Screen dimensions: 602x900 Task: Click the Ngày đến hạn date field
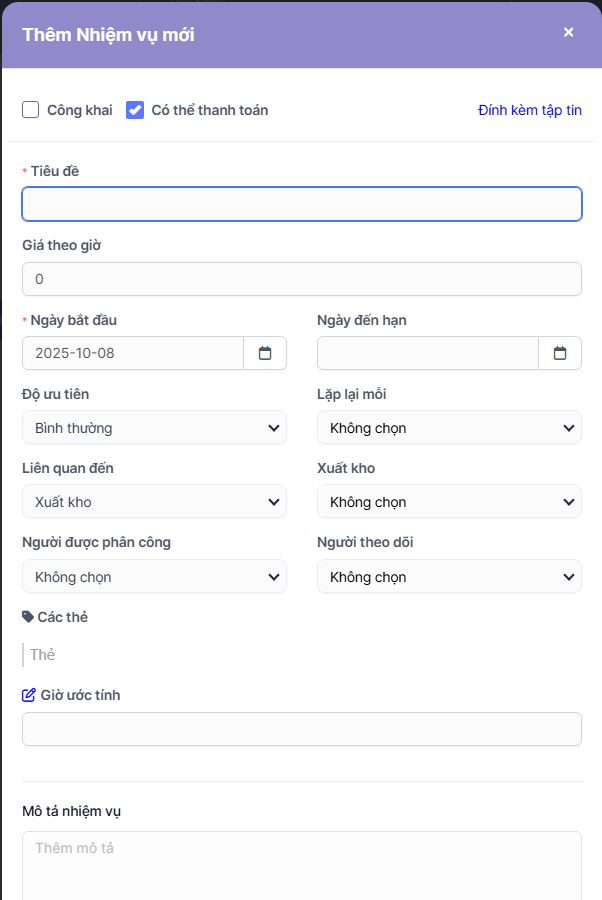pyautogui.click(x=428, y=353)
